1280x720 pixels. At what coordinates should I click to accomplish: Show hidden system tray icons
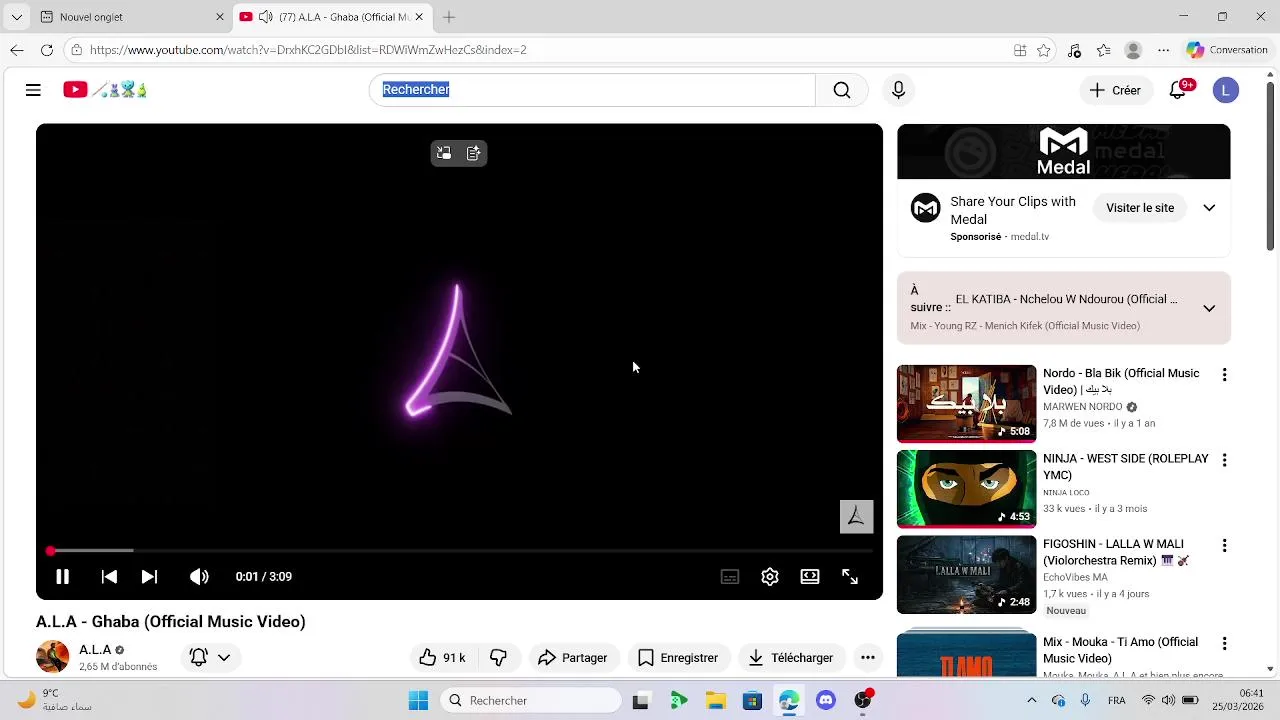[x=1032, y=701]
